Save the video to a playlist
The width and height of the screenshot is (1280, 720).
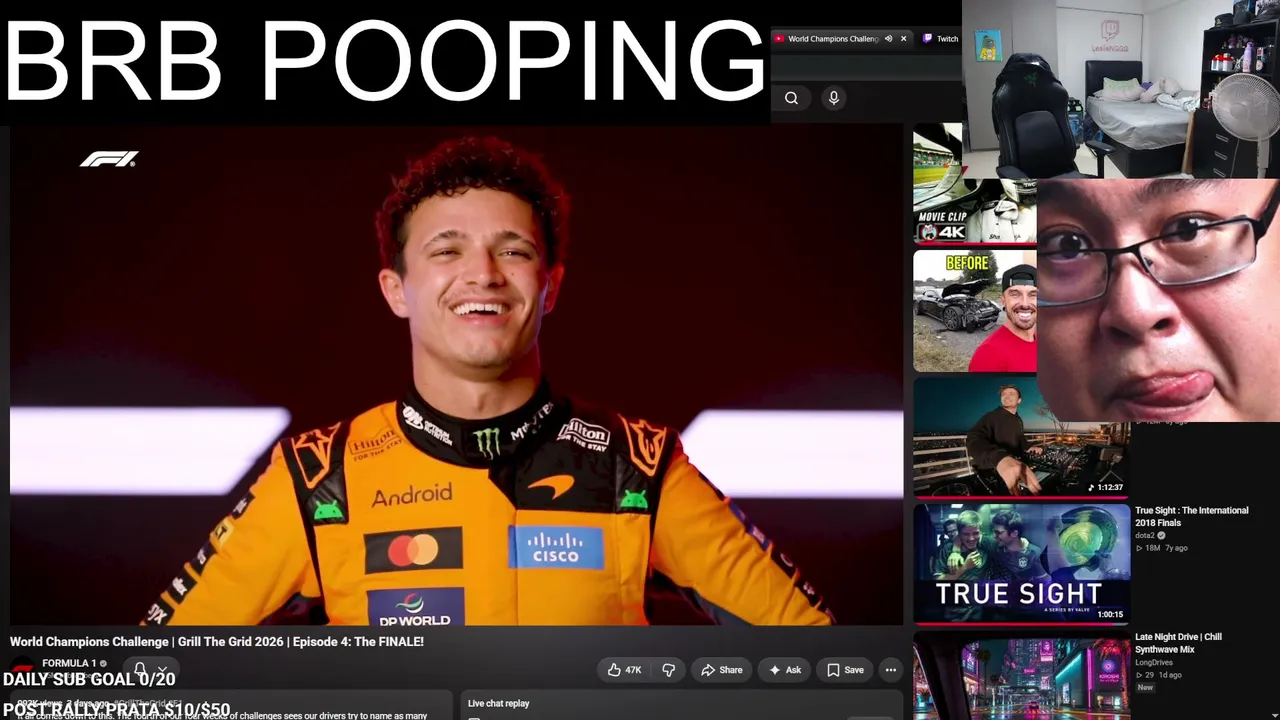[845, 670]
